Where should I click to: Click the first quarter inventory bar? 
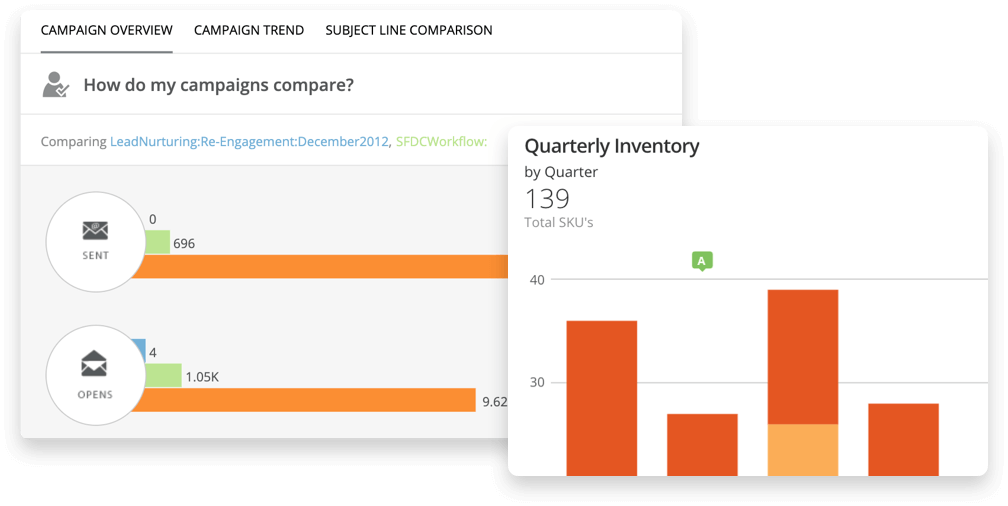click(x=601, y=398)
